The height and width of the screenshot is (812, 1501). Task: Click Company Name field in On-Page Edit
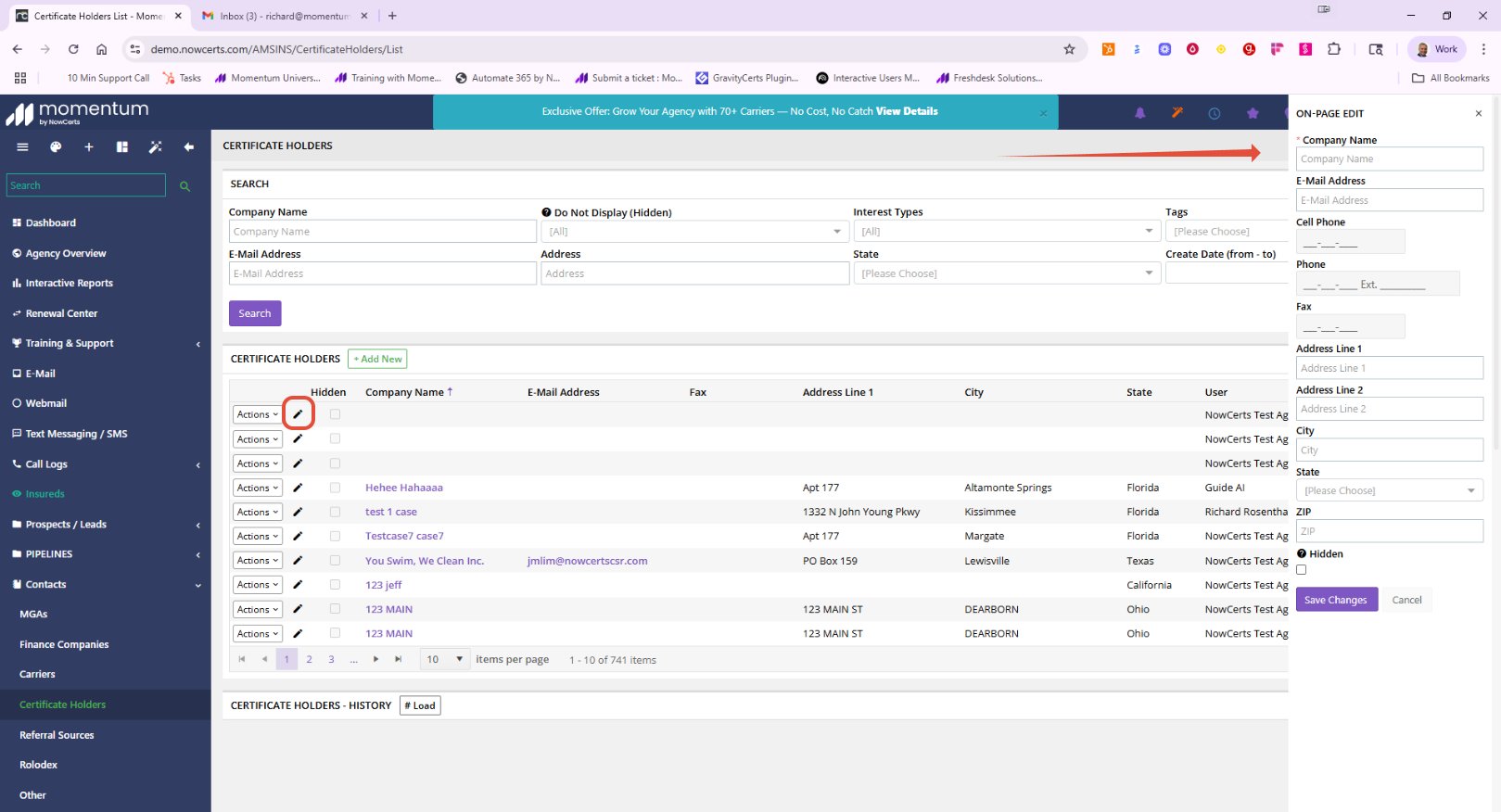[x=1390, y=159]
